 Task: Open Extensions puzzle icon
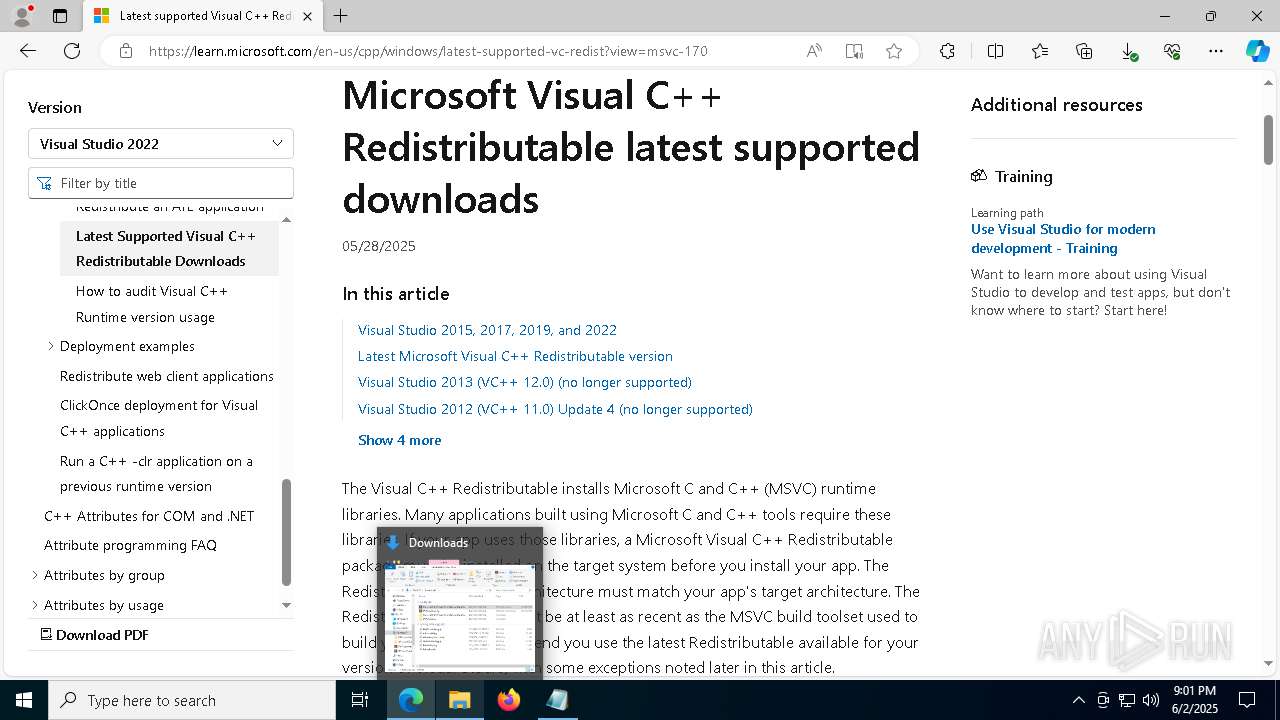point(947,51)
